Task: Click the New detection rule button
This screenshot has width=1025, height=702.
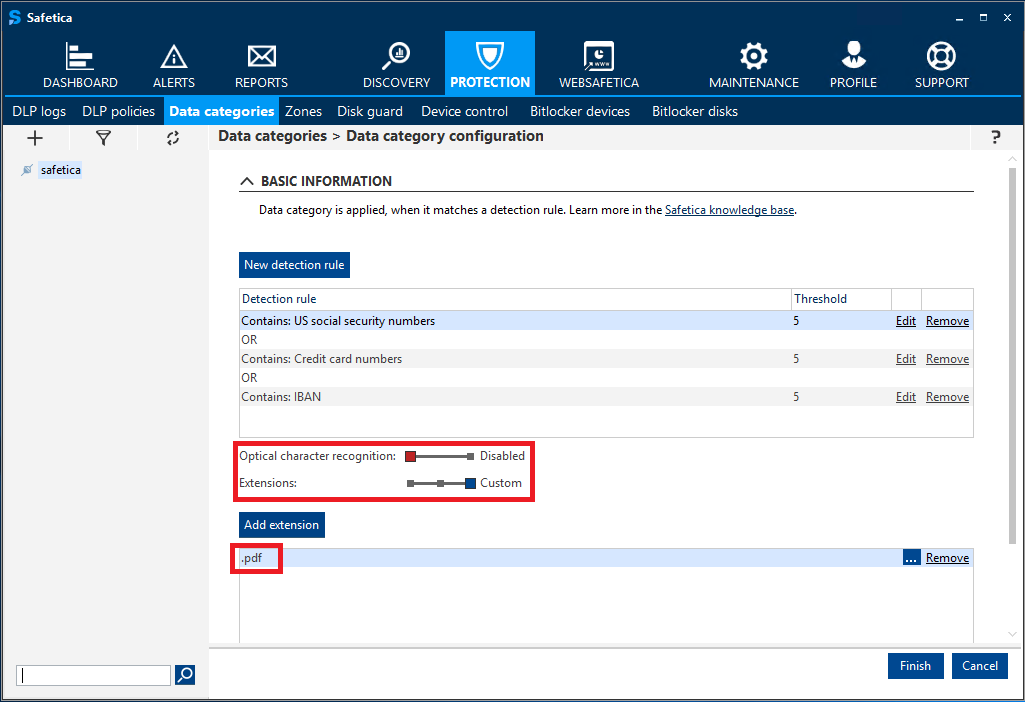Action: [294, 265]
